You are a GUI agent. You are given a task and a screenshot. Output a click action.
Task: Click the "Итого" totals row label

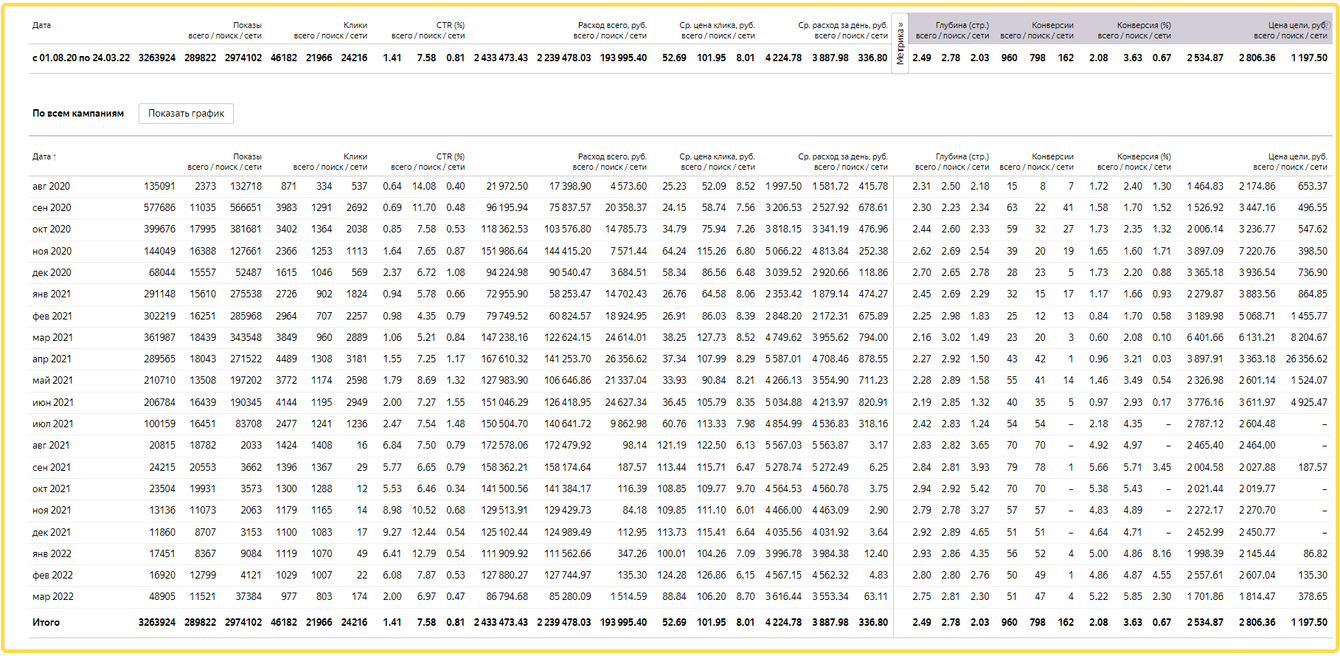point(46,623)
